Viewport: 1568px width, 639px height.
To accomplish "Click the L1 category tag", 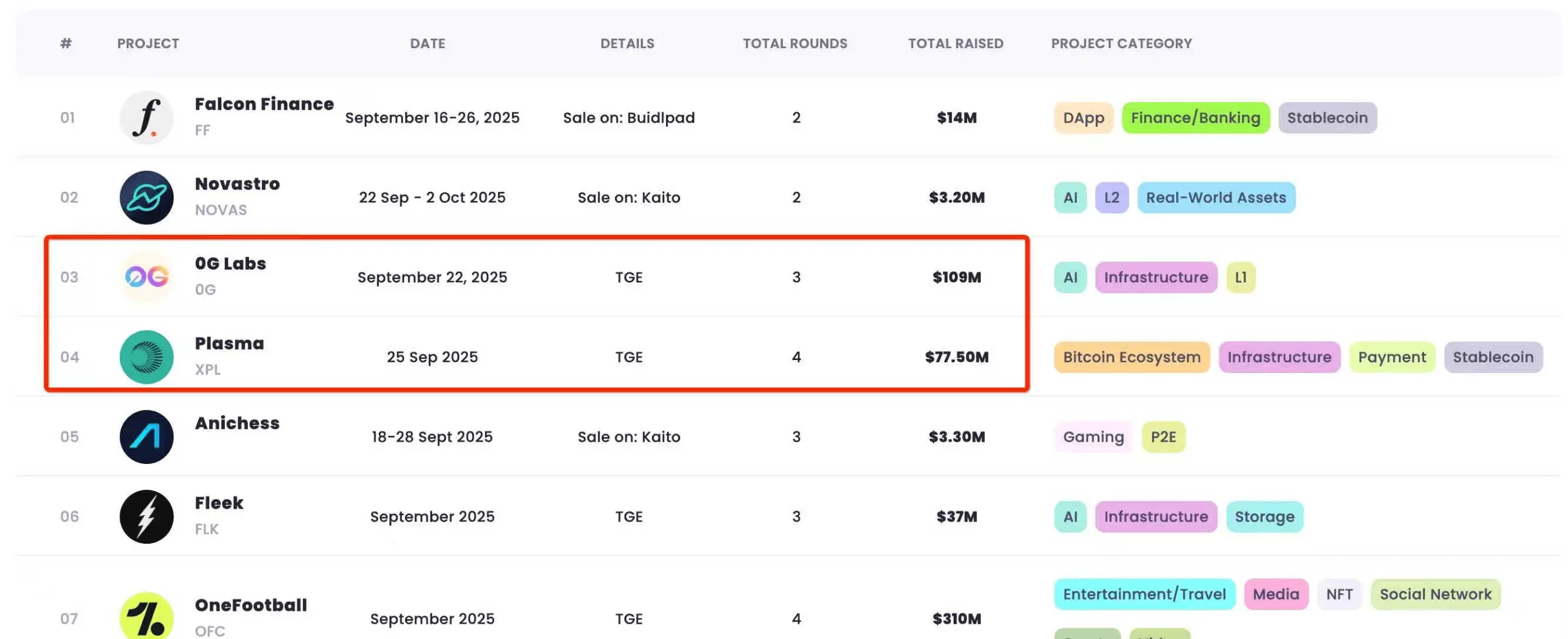I will point(1240,277).
